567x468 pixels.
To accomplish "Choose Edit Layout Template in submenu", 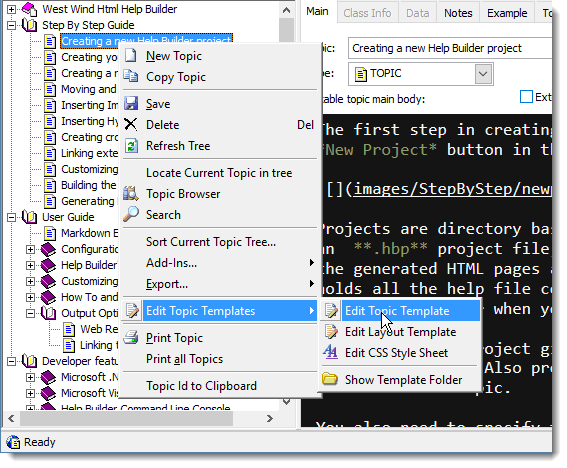I will 401,332.
